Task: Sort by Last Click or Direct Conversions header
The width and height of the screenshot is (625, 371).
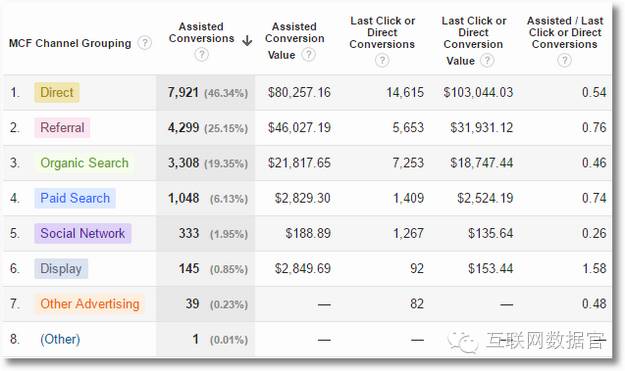Action: click(382, 32)
